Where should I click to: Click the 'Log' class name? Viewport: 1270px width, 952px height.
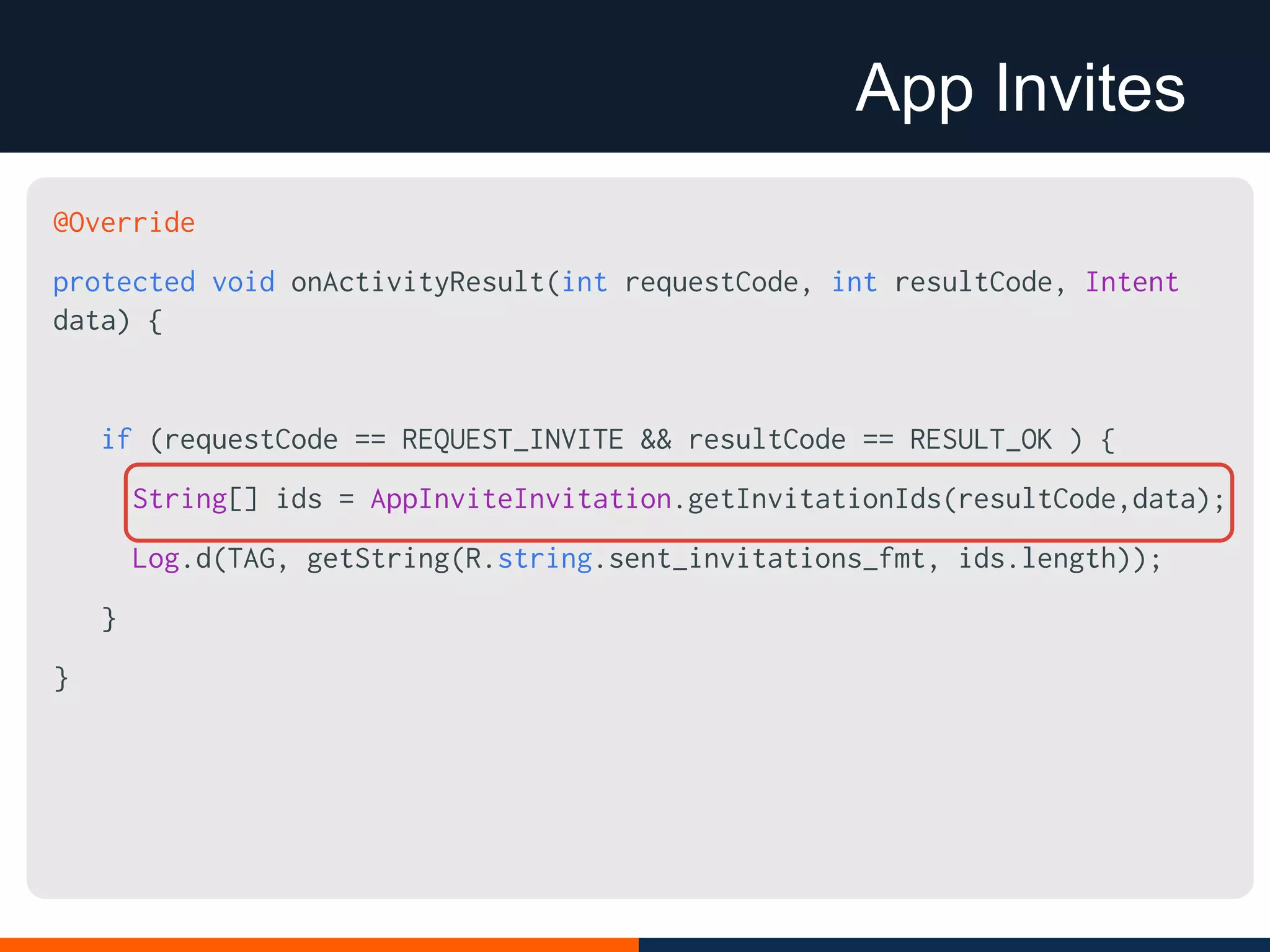coord(156,559)
